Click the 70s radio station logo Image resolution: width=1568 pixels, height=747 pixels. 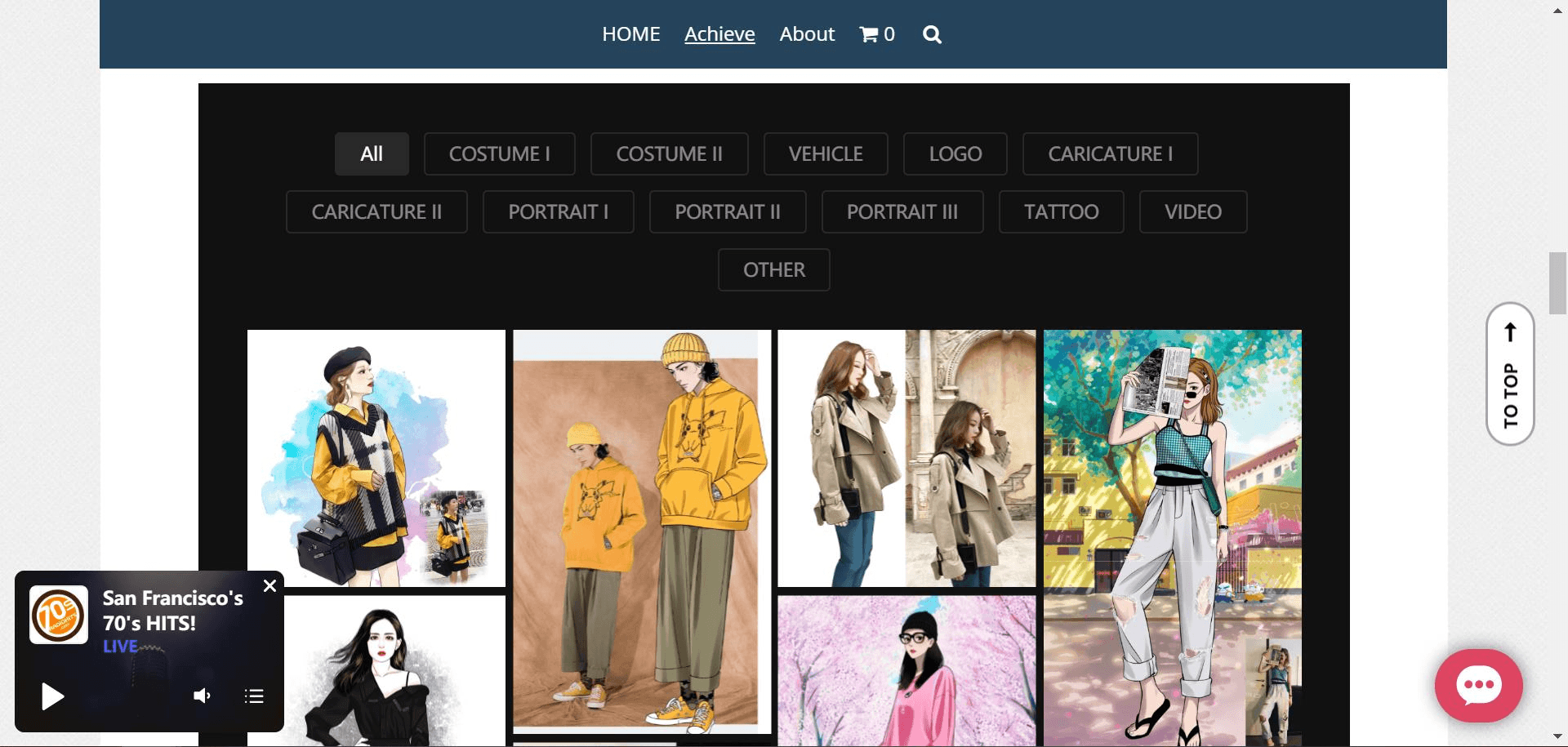coord(59,615)
